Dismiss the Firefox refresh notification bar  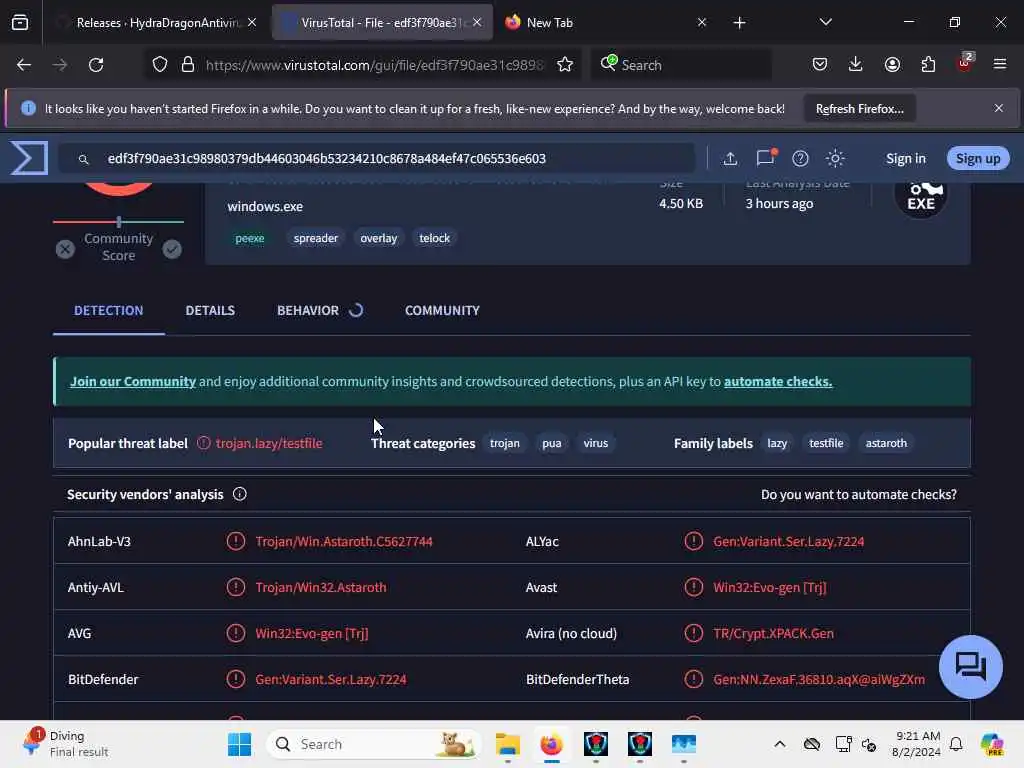tap(999, 108)
